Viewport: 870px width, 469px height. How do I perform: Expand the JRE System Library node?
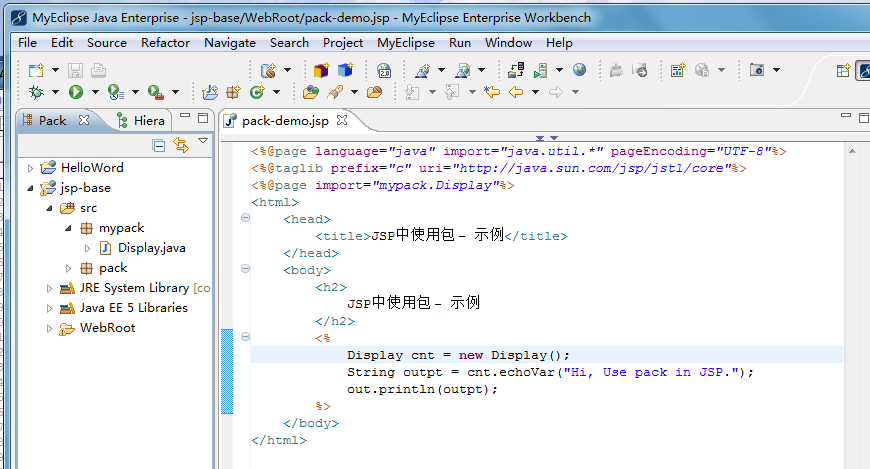pyautogui.click(x=49, y=288)
